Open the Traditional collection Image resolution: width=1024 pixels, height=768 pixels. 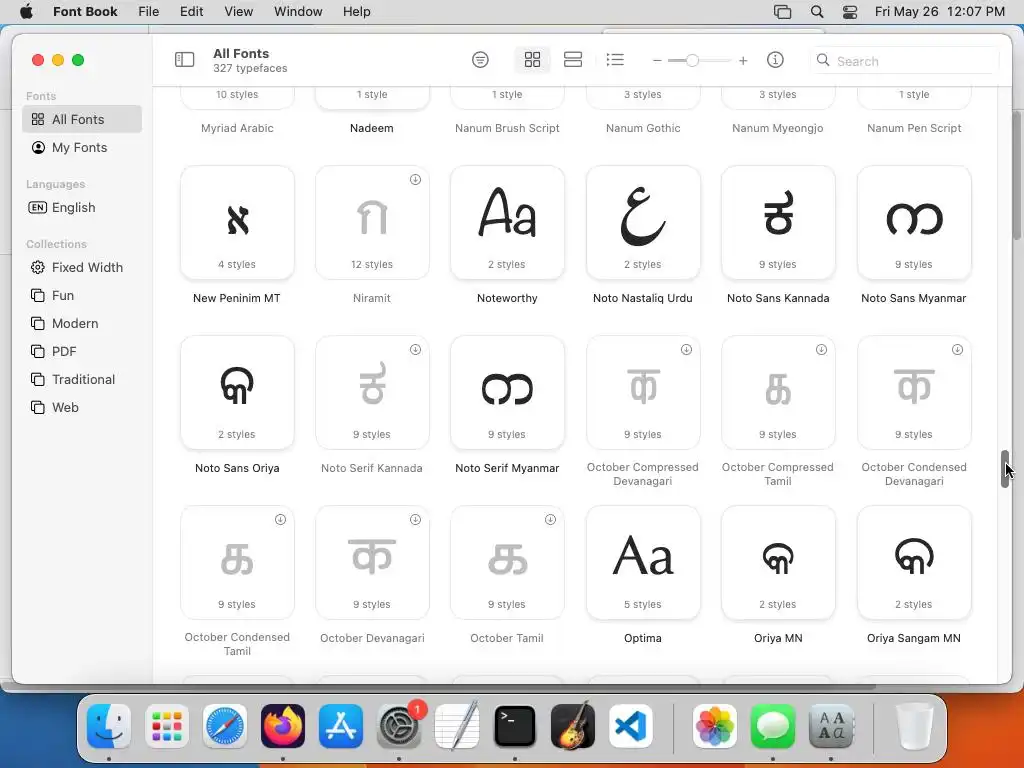(x=82, y=379)
